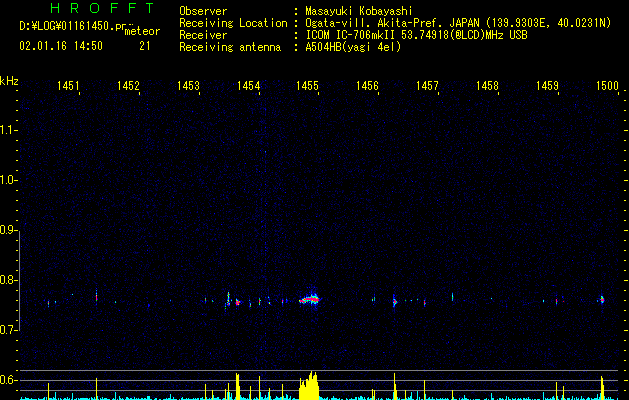Click the 0.9 frequency axis label
This screenshot has height=400, width=629.
(x=9, y=230)
